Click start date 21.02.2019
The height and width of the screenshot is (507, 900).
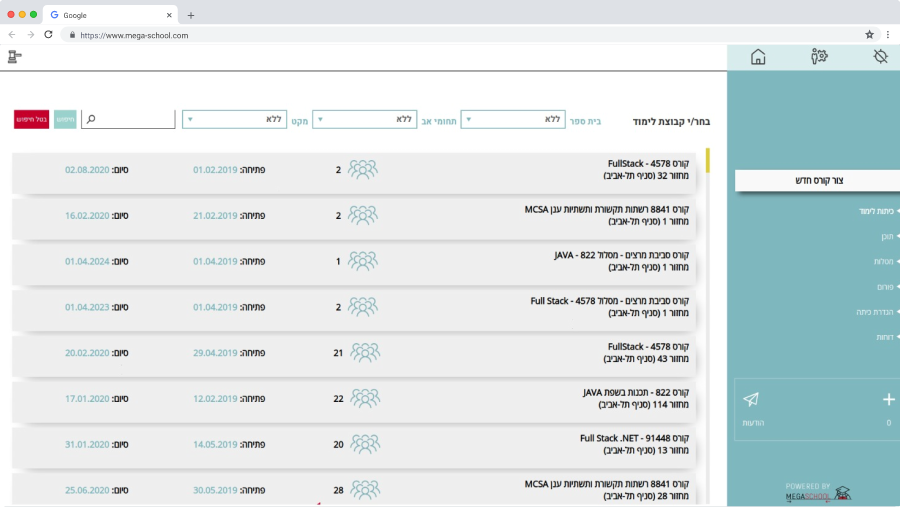click(x=215, y=216)
